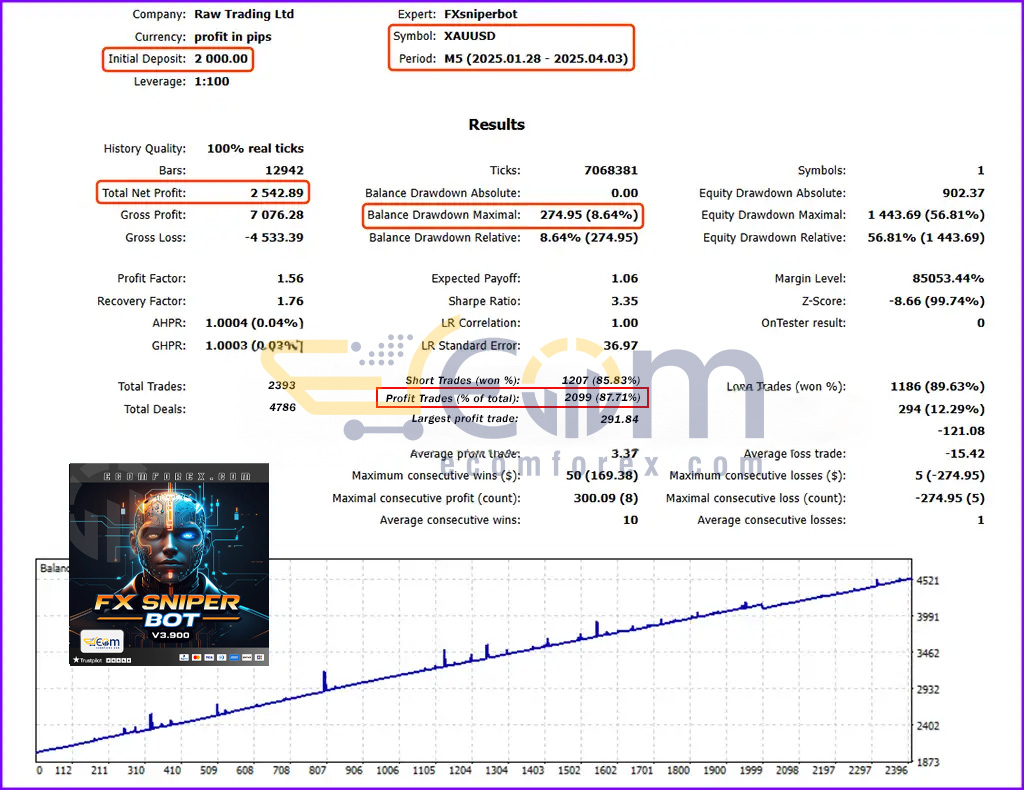1024x790 pixels.
Task: Click Short Trades value 1207 (85.83%)
Action: [x=601, y=380]
